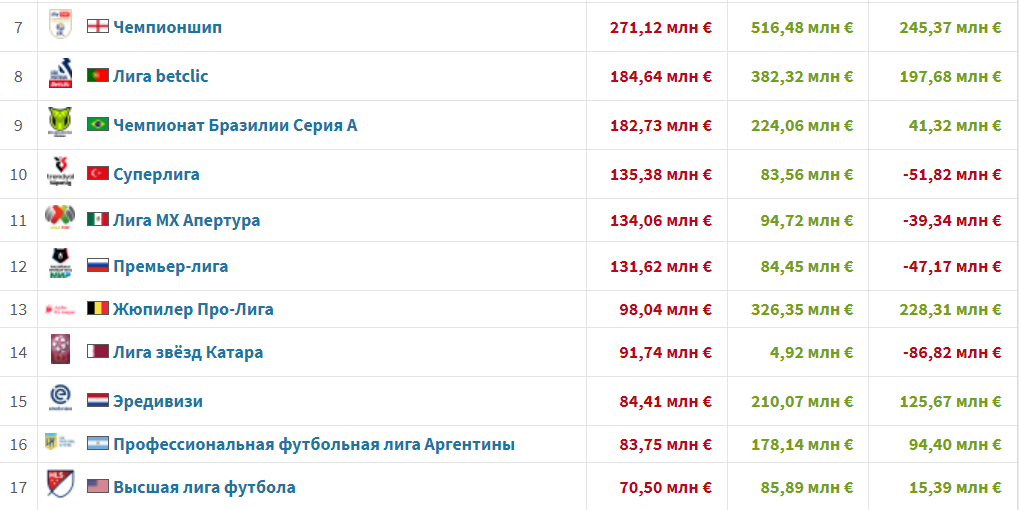Click the -86,82 млн € balance value
Image resolution: width=1019 pixels, height=510 pixels.
coord(949,352)
